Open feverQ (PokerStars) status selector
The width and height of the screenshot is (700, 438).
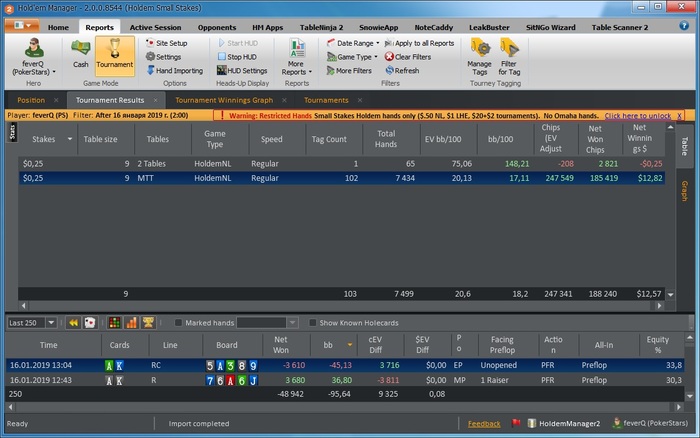point(650,423)
